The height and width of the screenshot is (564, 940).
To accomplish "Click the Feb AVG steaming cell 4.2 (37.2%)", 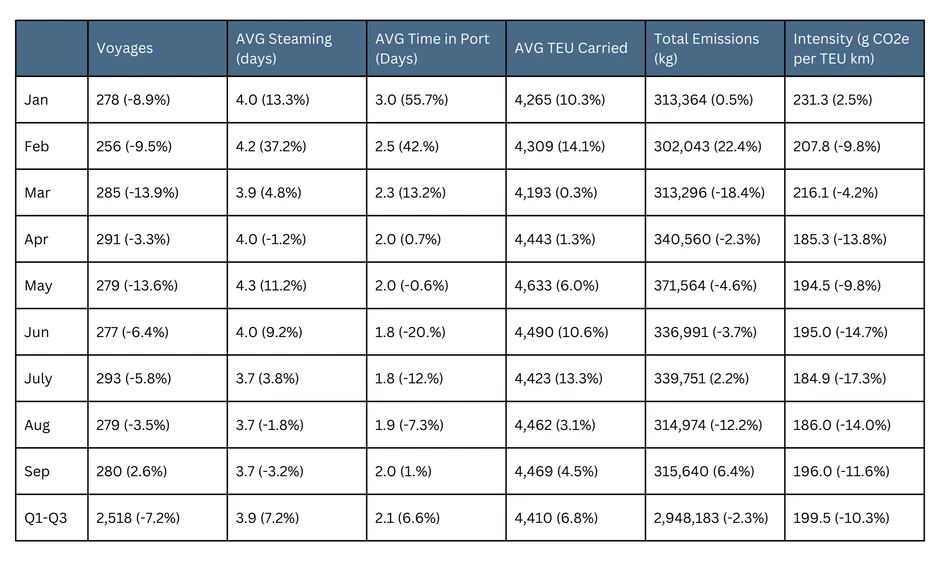I will 274,146.
